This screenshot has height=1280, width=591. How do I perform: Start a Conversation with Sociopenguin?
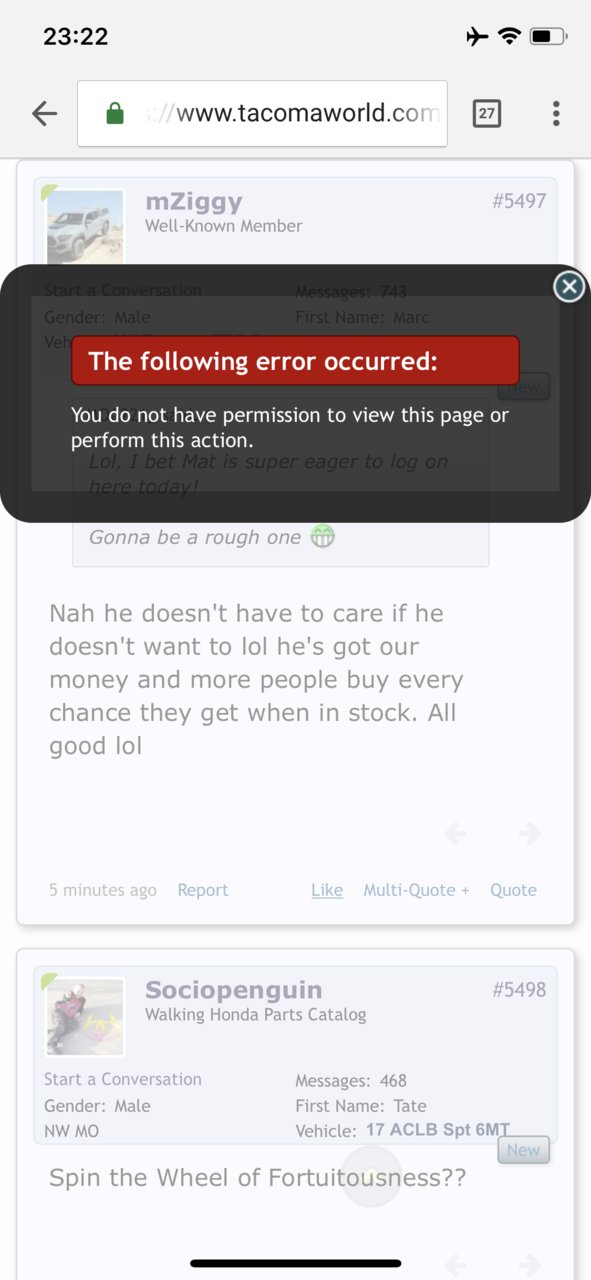[x=123, y=1079]
